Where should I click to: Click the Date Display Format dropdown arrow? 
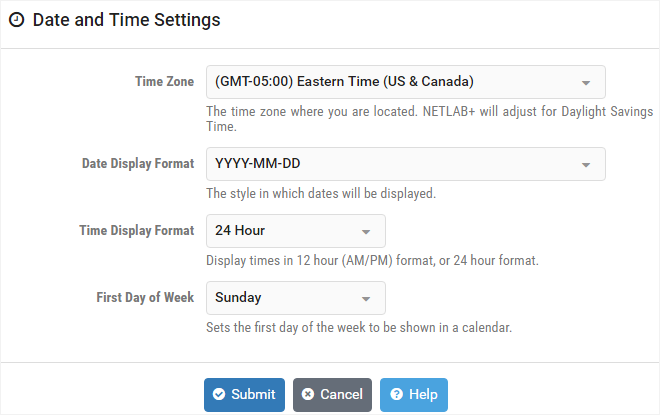[585, 165]
